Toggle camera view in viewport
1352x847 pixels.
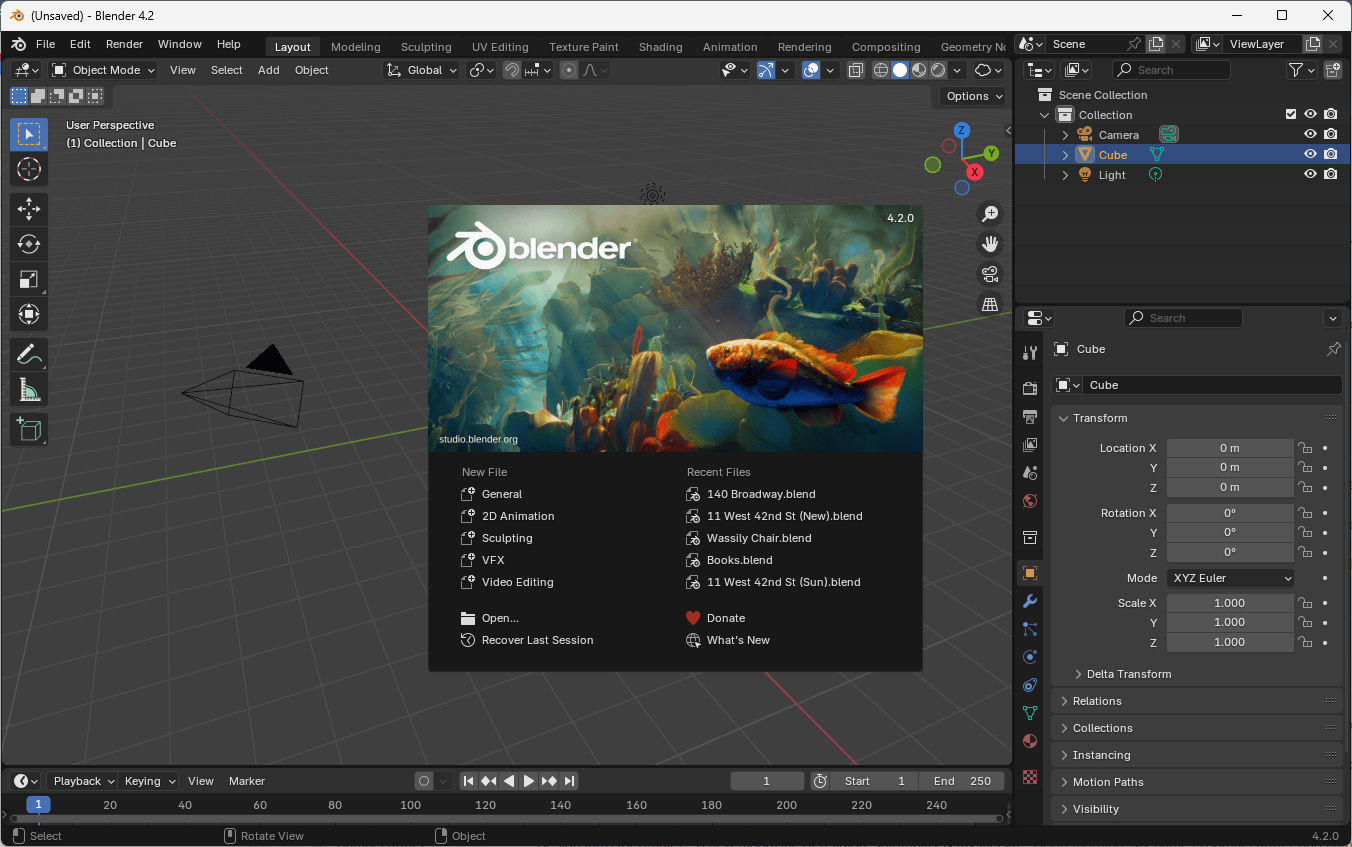(x=990, y=274)
